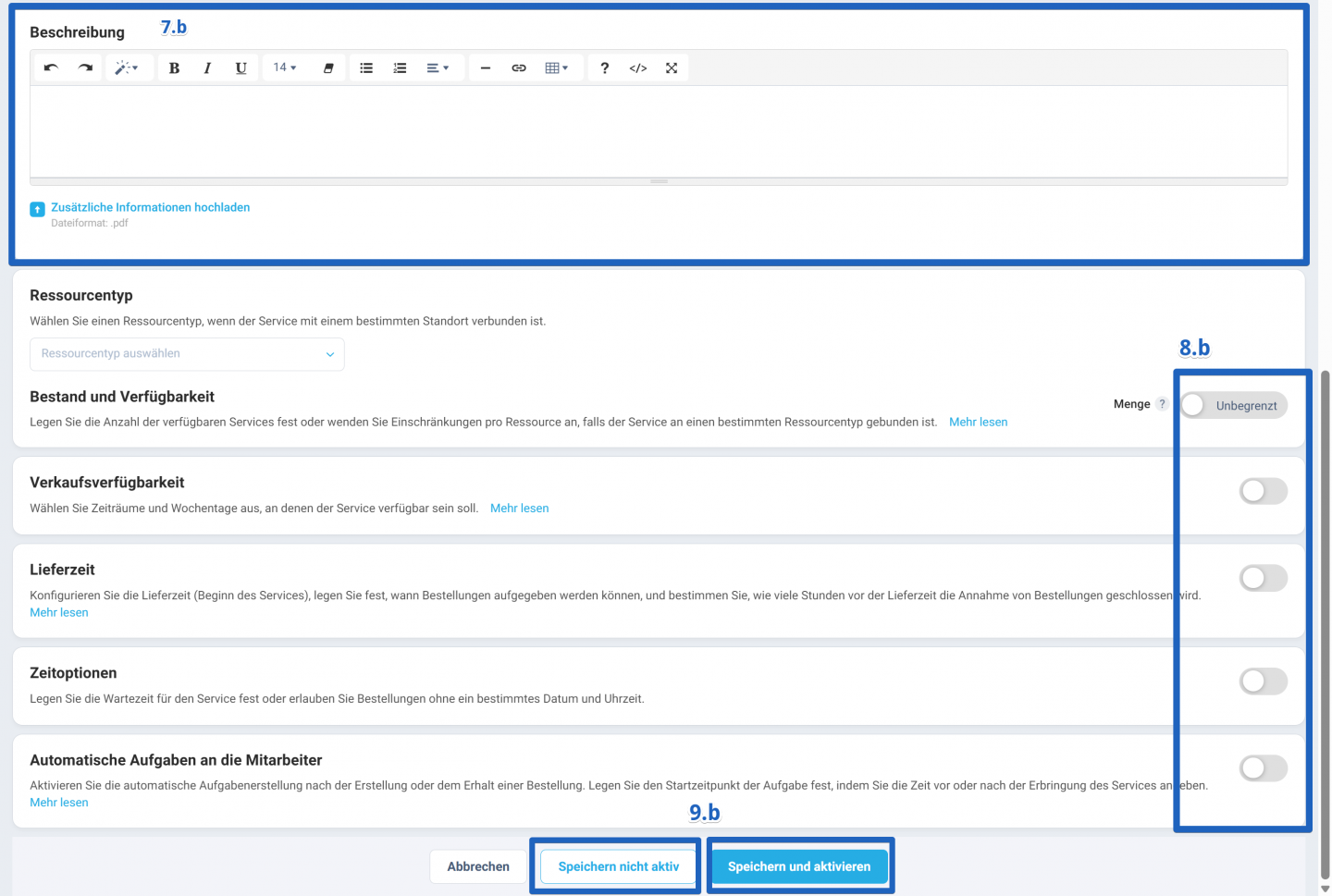Enable the Verkaufsverfügbarkeit toggle

tap(1264, 491)
